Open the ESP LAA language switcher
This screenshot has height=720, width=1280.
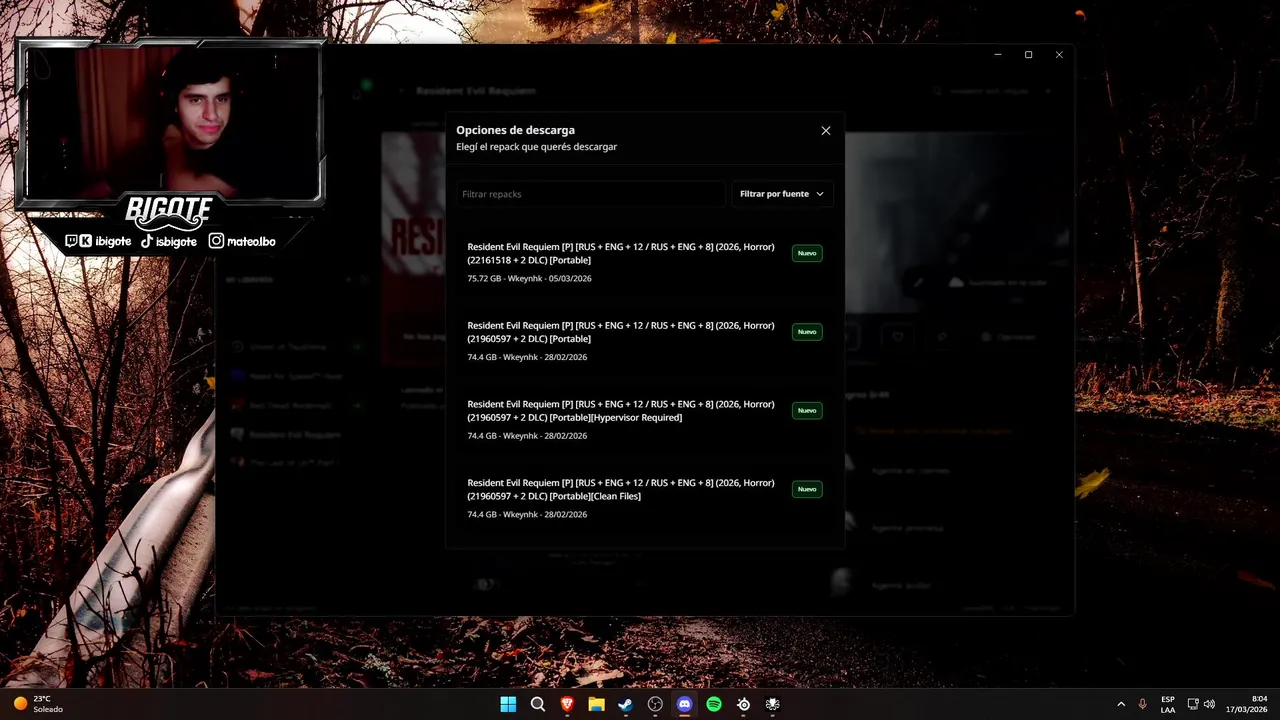(x=1168, y=704)
